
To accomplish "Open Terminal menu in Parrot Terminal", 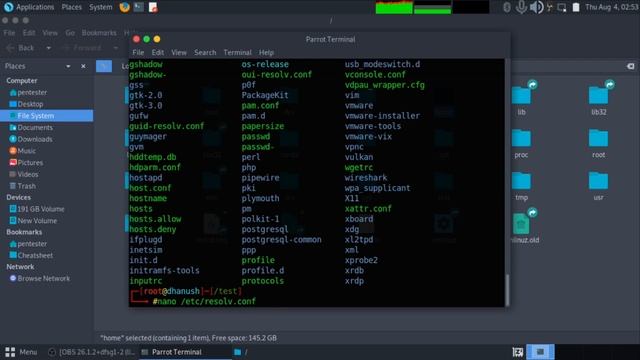I will pos(237,52).
